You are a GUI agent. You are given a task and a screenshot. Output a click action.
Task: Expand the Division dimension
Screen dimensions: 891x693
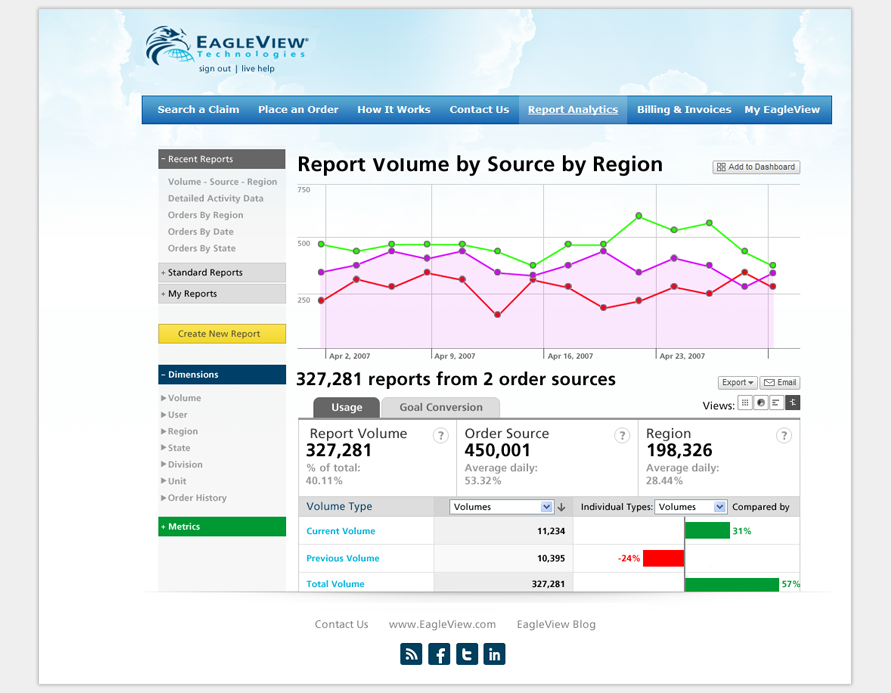(181, 464)
